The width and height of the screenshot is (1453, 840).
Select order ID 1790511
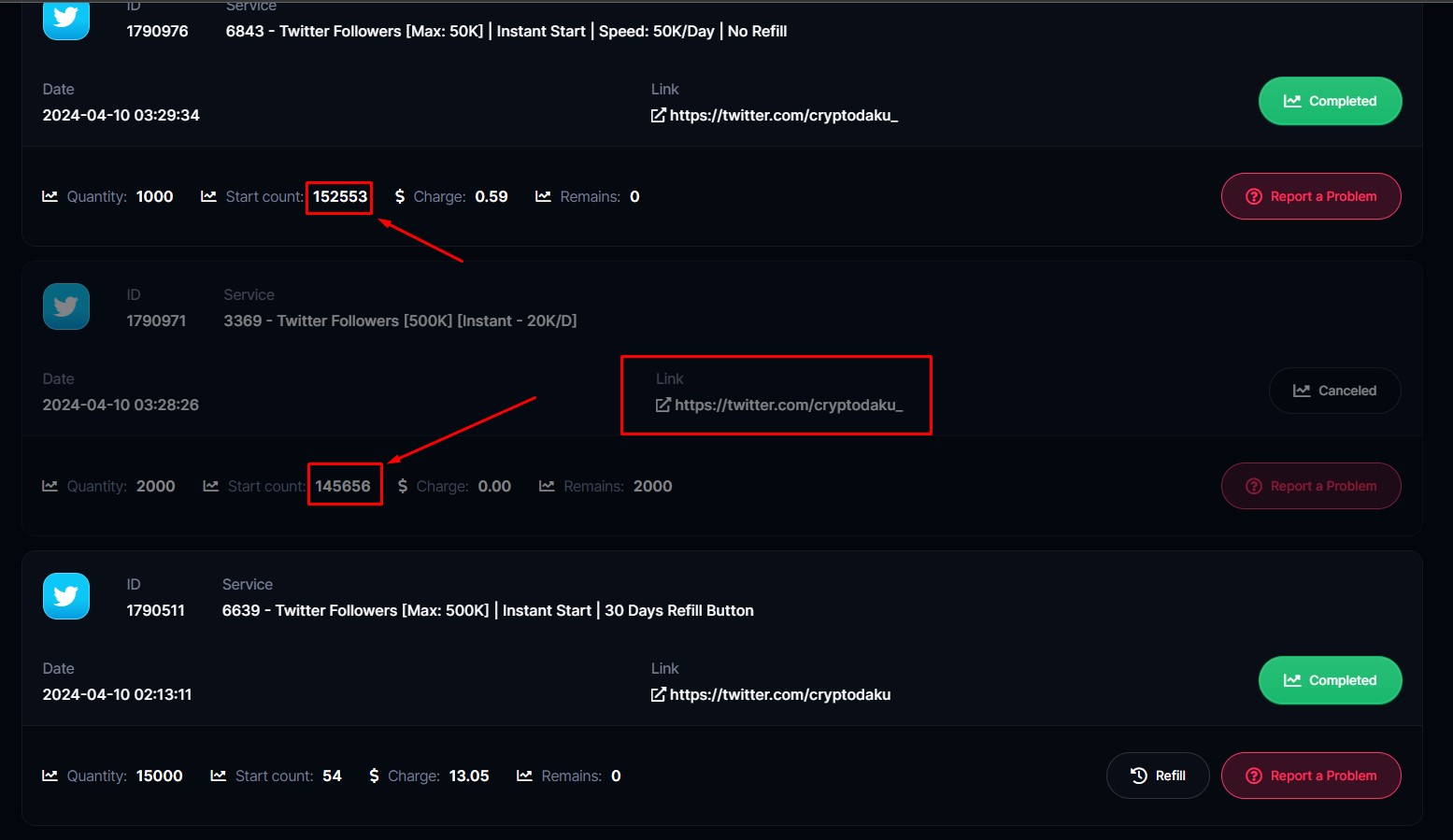click(156, 610)
